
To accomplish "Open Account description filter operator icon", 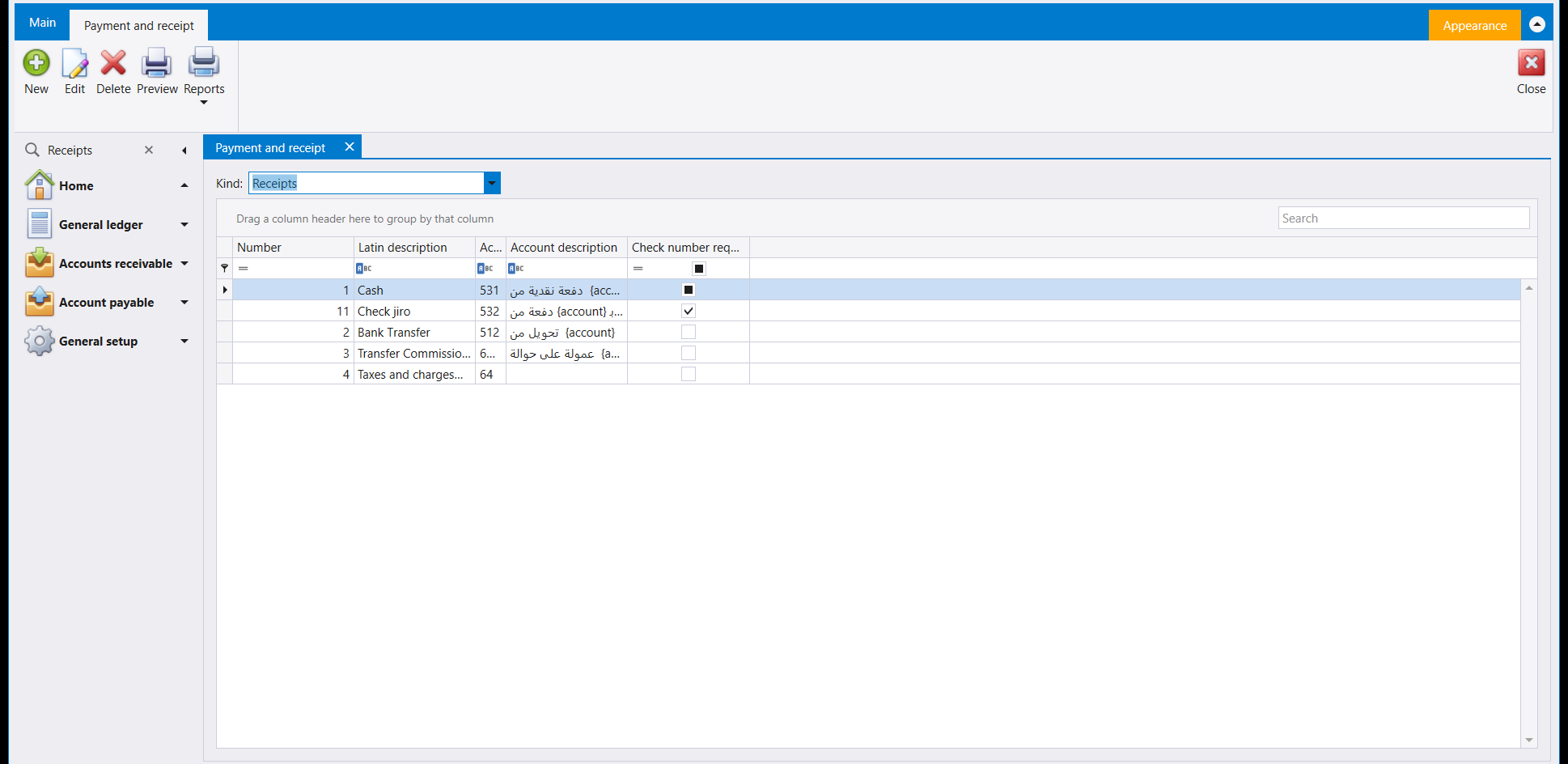I will [515, 268].
